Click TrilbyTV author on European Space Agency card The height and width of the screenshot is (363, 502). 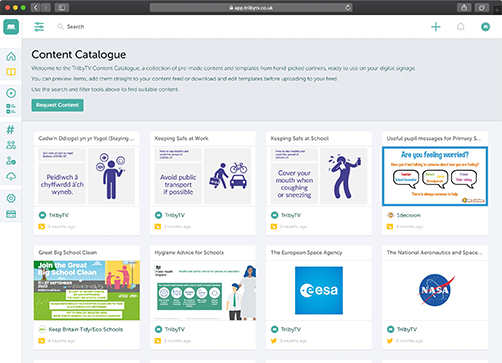tap(291, 329)
